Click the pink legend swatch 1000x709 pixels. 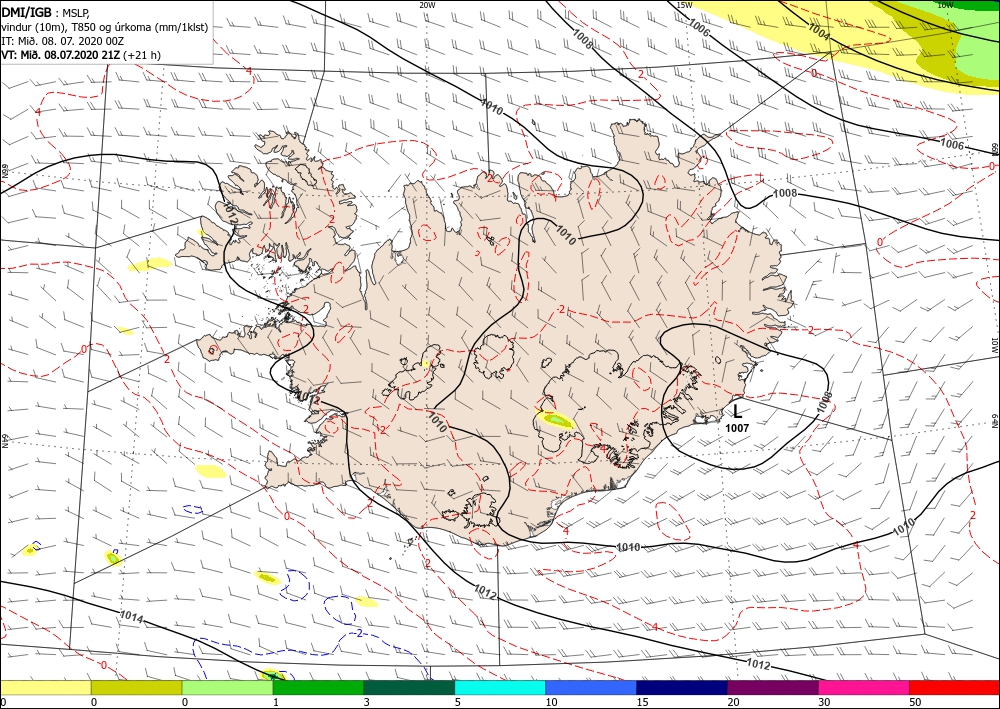(x=864, y=687)
